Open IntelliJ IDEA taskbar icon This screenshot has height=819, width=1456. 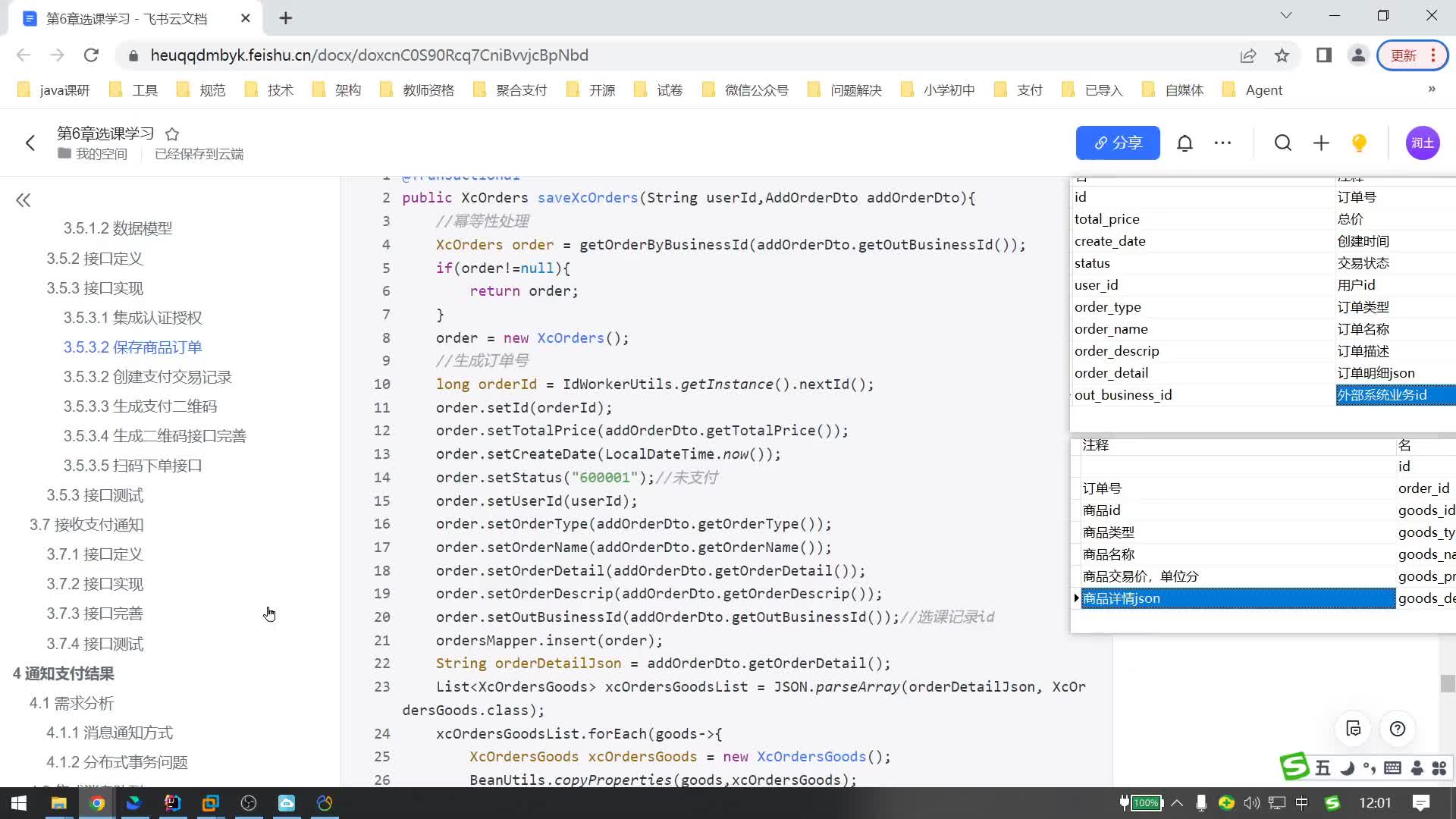pyautogui.click(x=173, y=803)
